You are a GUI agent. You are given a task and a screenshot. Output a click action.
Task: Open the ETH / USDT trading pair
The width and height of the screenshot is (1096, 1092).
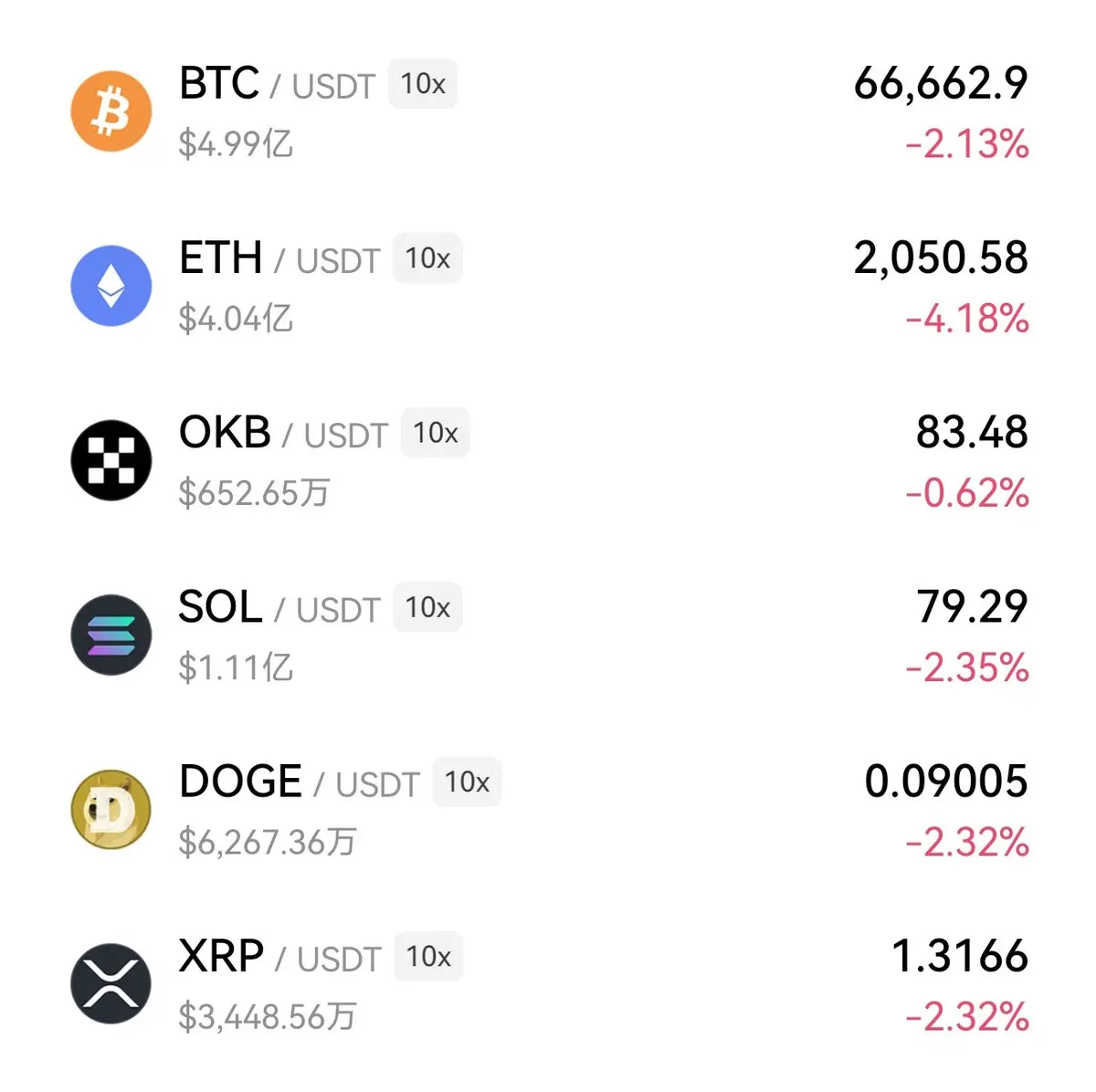click(279, 258)
